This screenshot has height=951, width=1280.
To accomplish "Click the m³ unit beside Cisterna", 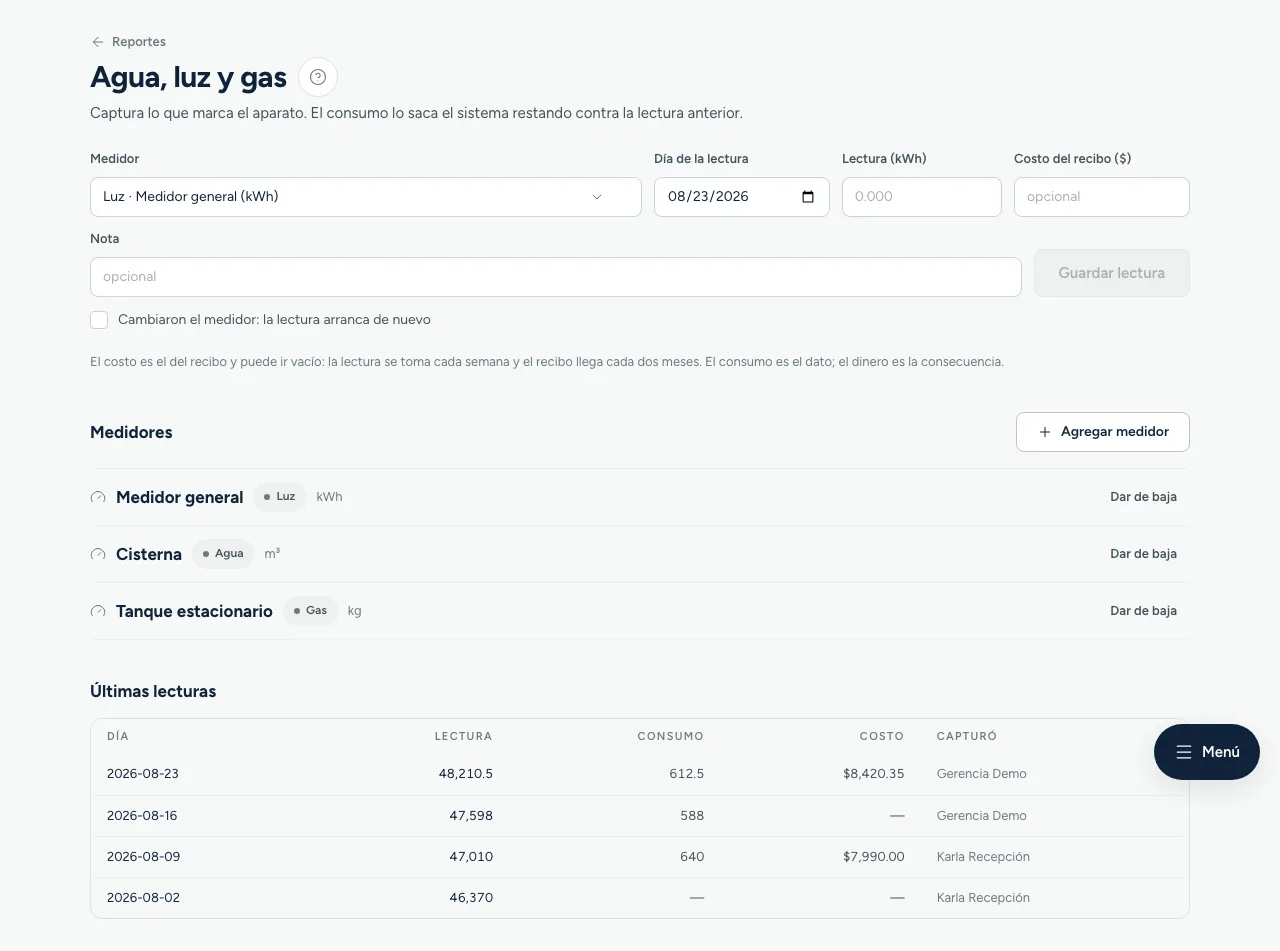I will pos(272,554).
